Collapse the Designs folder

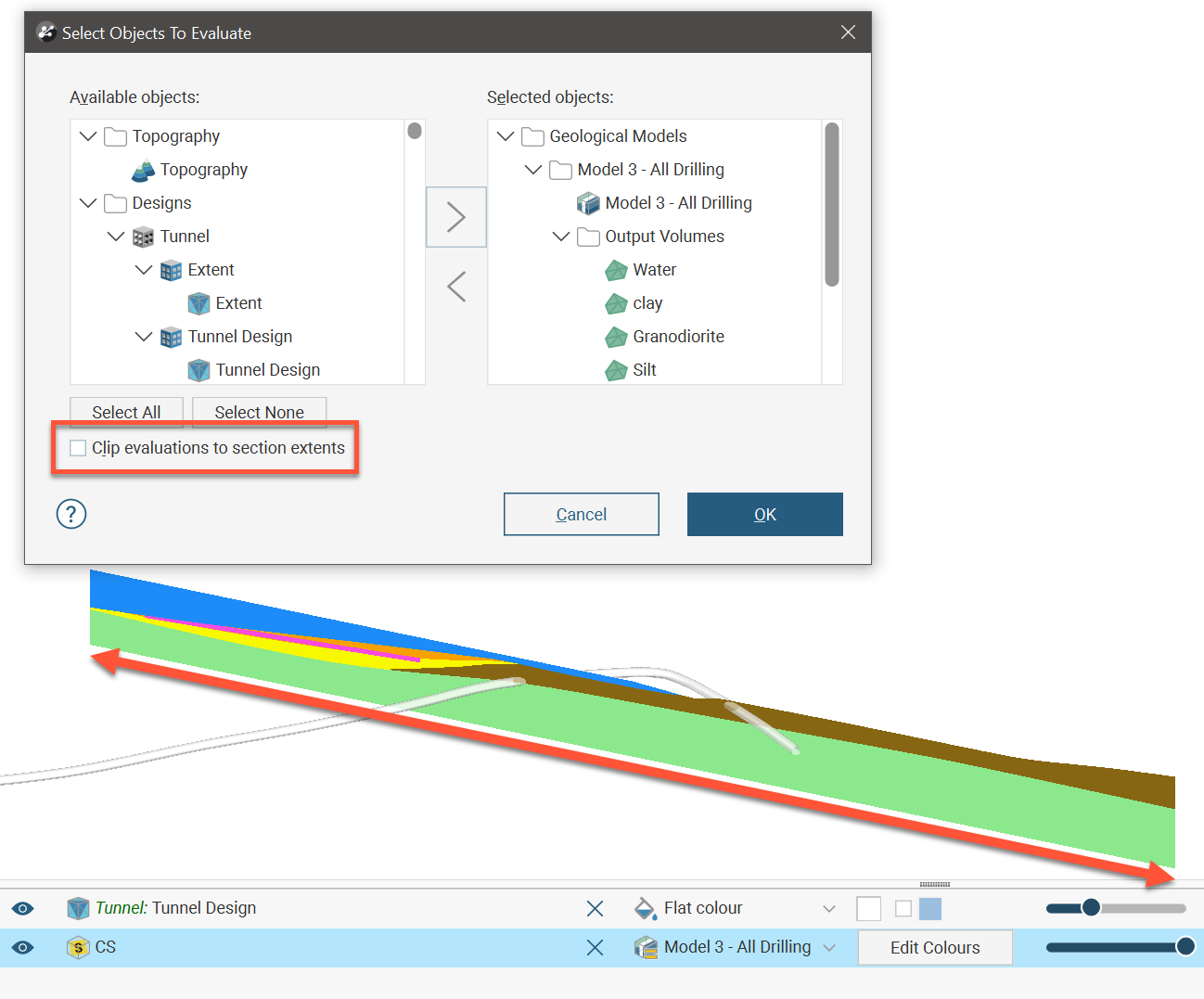[x=88, y=203]
